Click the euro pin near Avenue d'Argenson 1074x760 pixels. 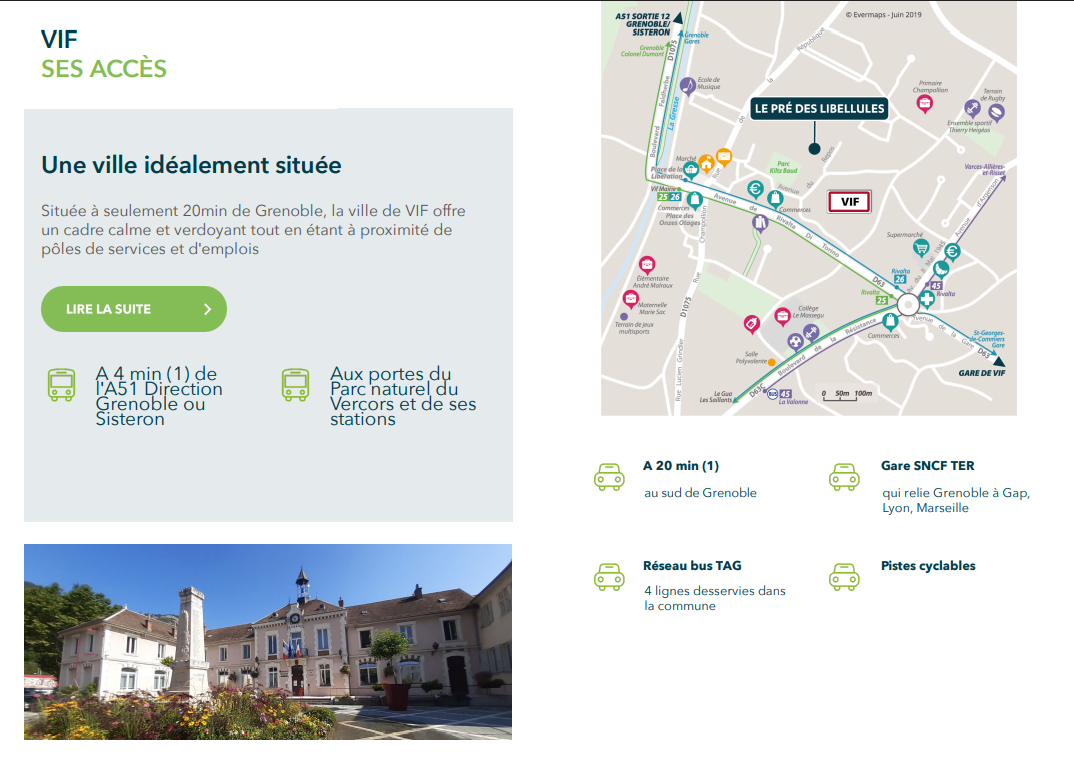pos(952,252)
